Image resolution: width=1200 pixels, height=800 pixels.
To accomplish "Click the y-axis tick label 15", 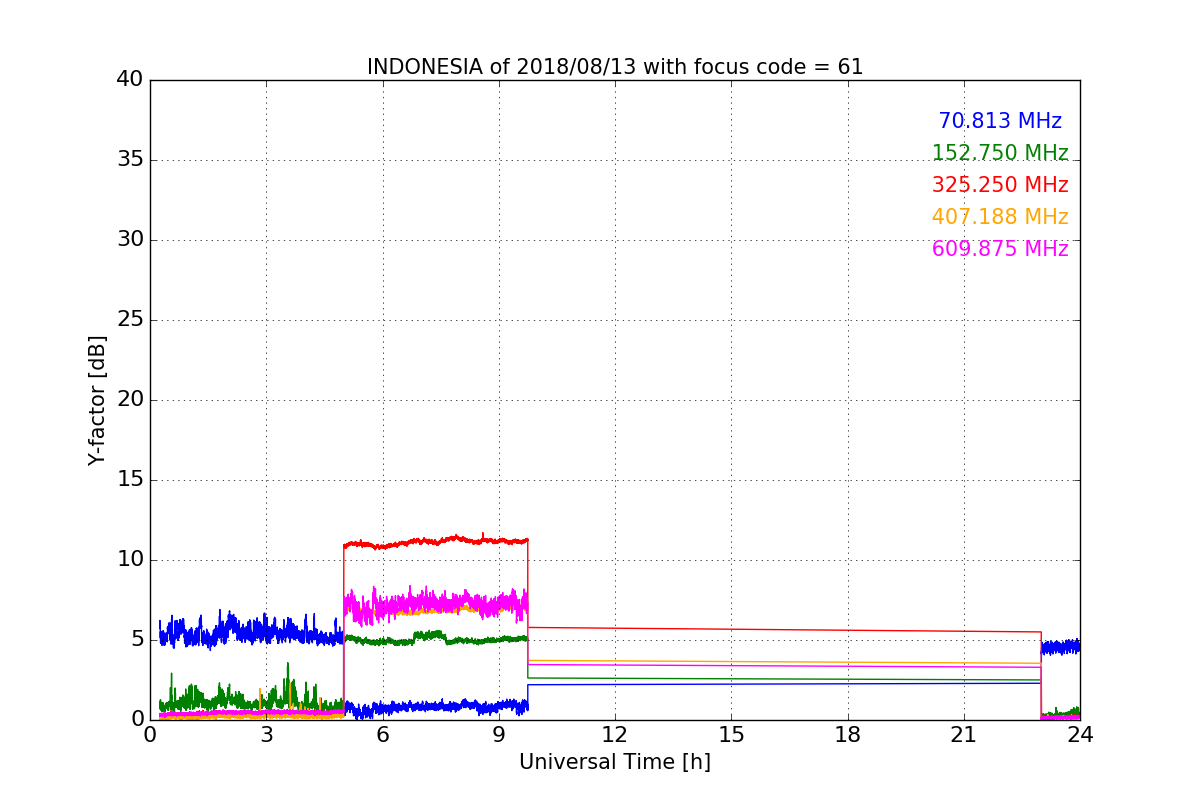I will click(x=129, y=479).
